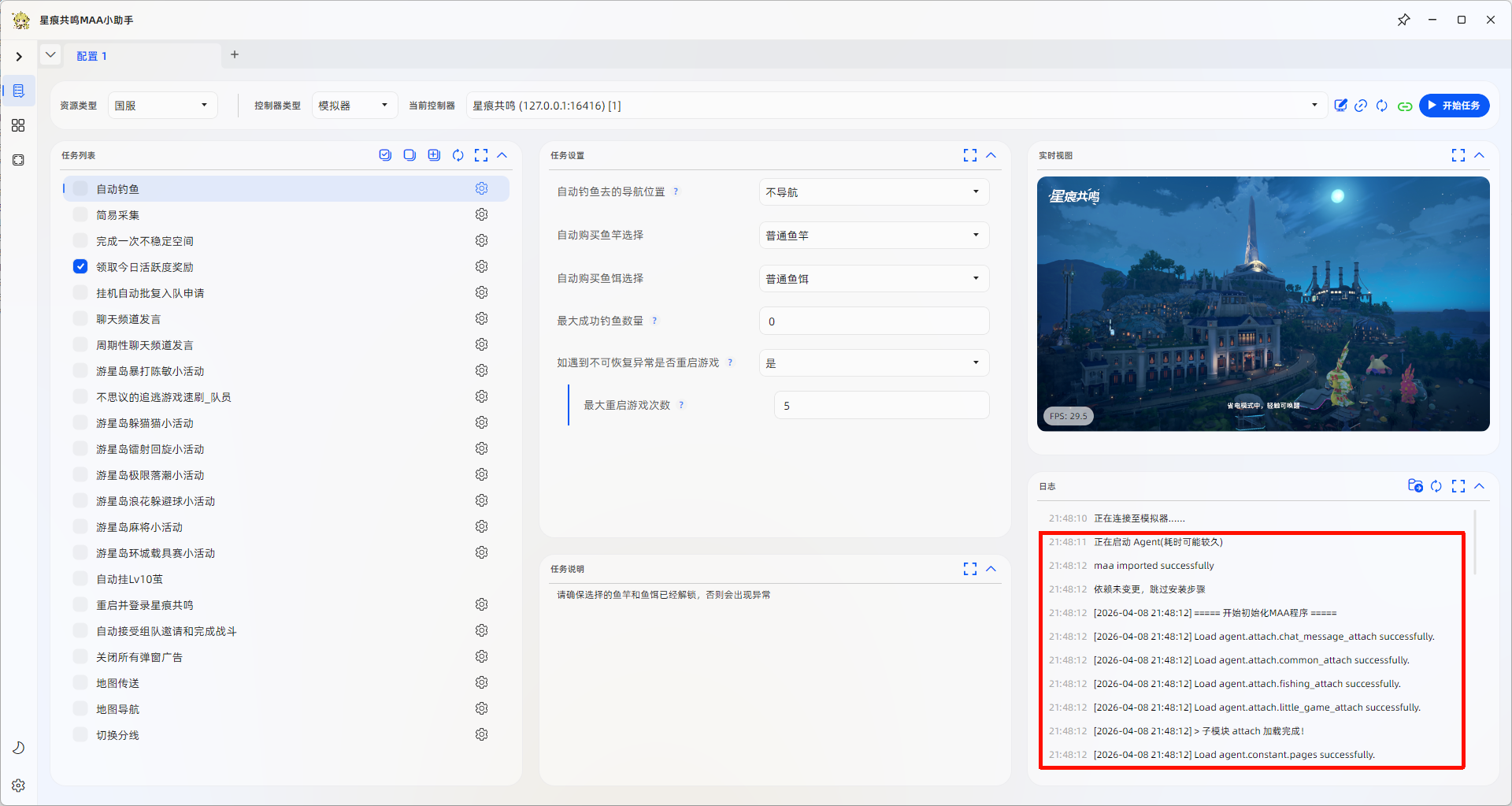Maximize the 日志 log panel
The width and height of the screenshot is (1512, 806).
click(1458, 486)
